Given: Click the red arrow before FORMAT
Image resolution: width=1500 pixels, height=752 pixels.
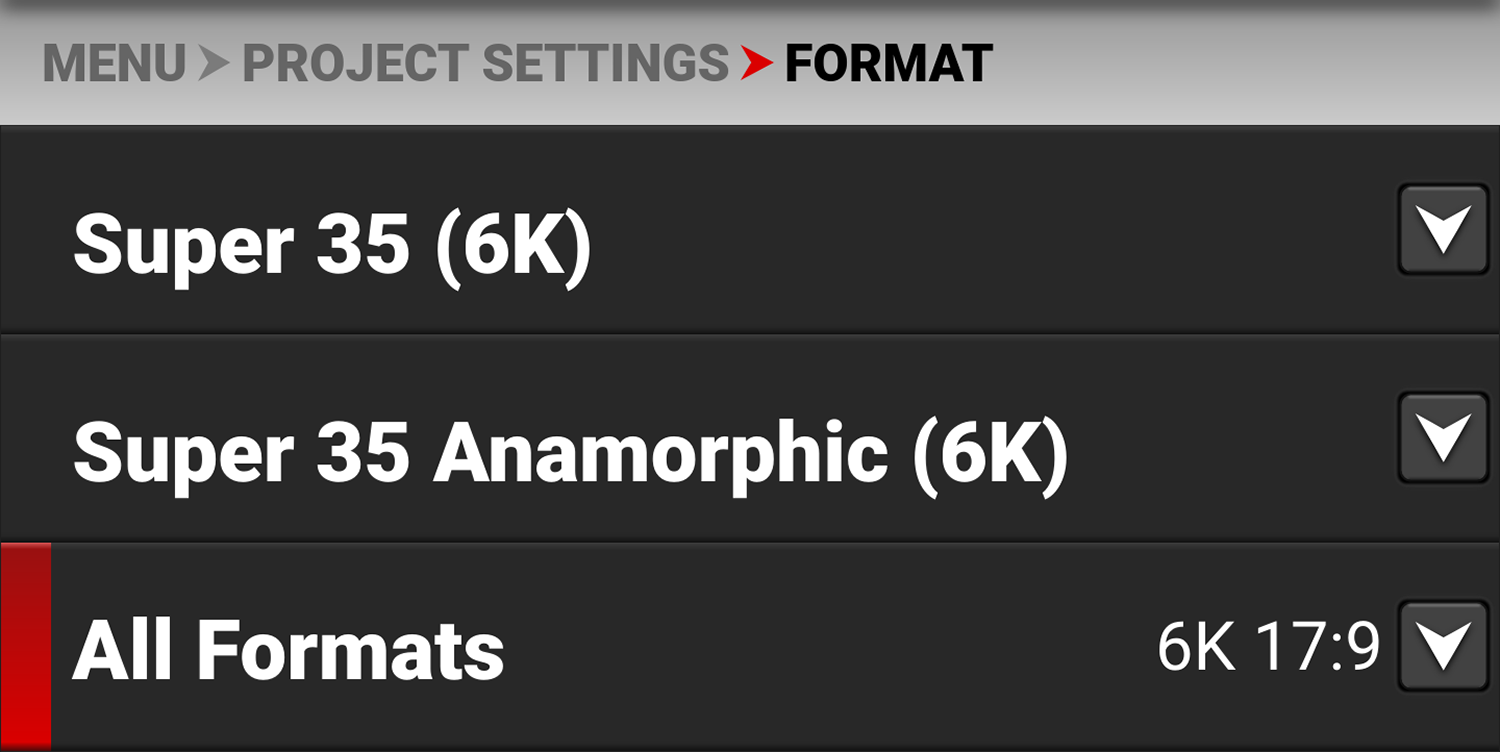Looking at the screenshot, I should tap(757, 63).
